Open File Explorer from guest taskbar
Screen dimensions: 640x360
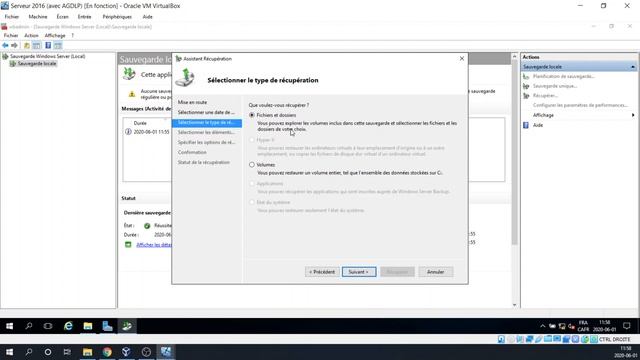(87, 326)
